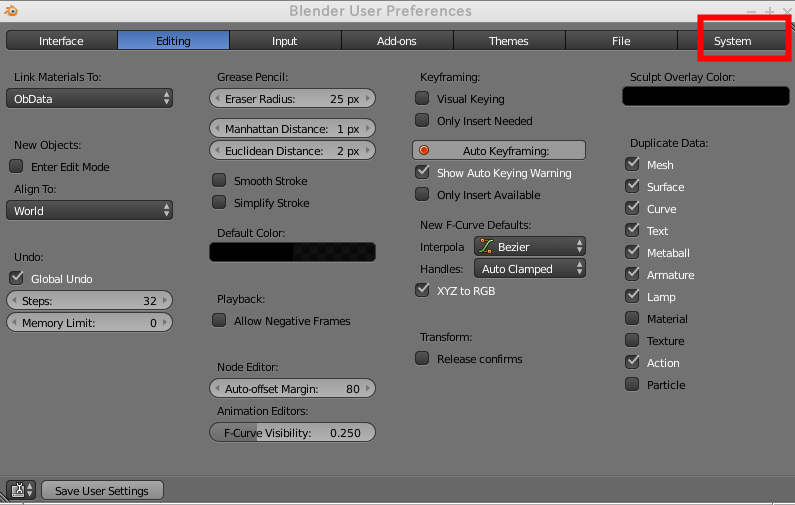Enable Only Insert Available

point(422,194)
